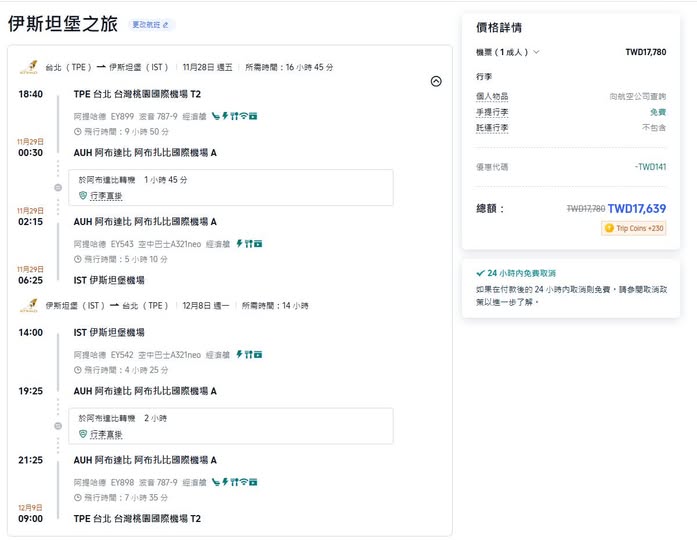This screenshot has height=540, width=697.
Task: Click the total price TWD17,639
Action: pyautogui.click(x=637, y=209)
